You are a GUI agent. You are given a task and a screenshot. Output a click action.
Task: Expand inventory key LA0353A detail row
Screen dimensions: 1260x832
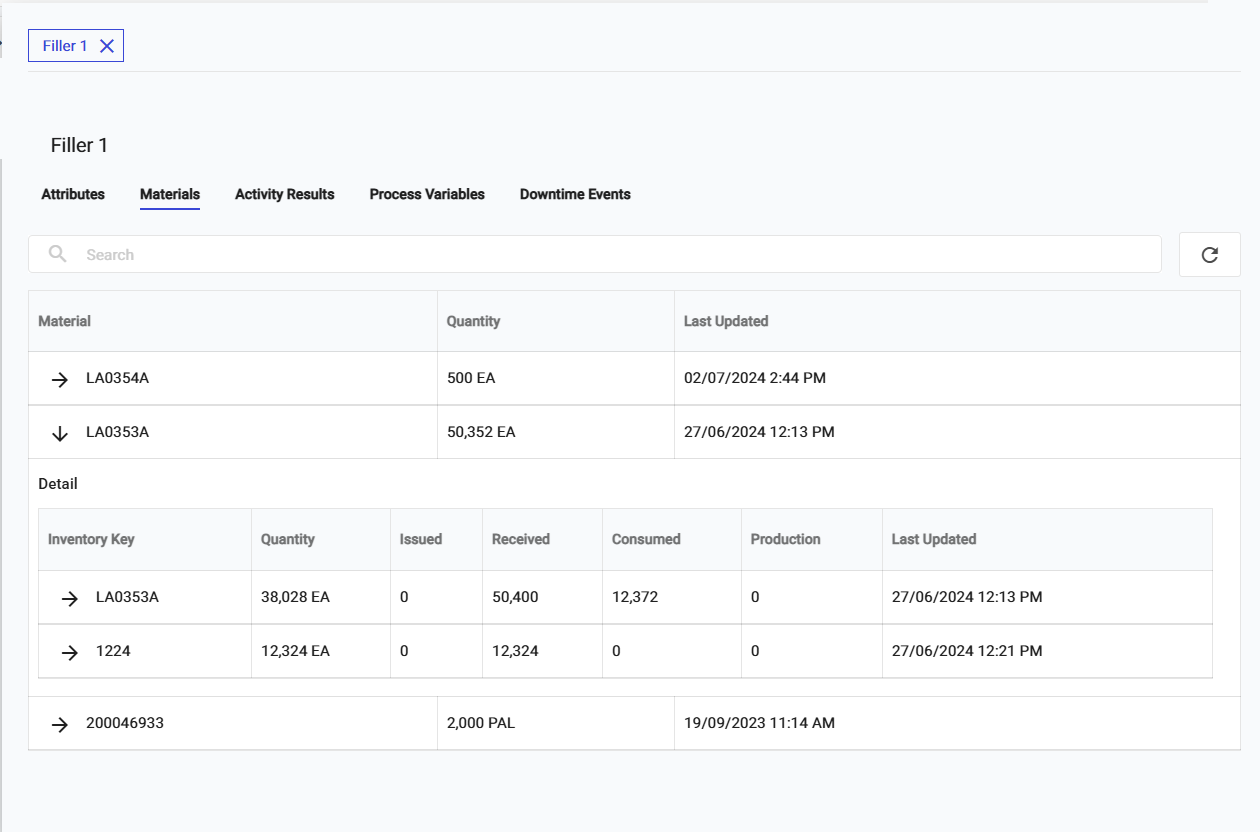[x=70, y=598]
